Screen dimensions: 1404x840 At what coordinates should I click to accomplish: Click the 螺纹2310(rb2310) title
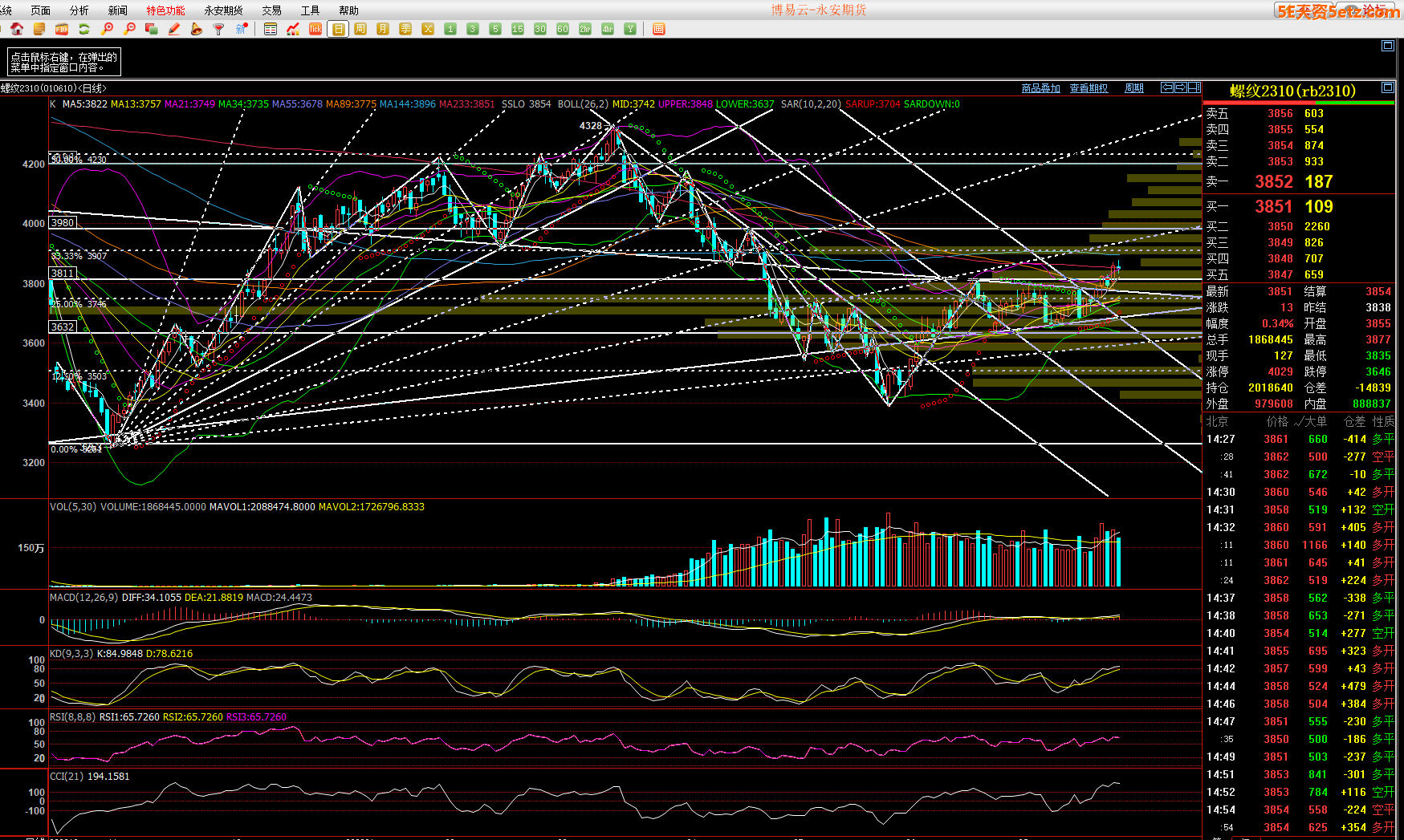1292,91
